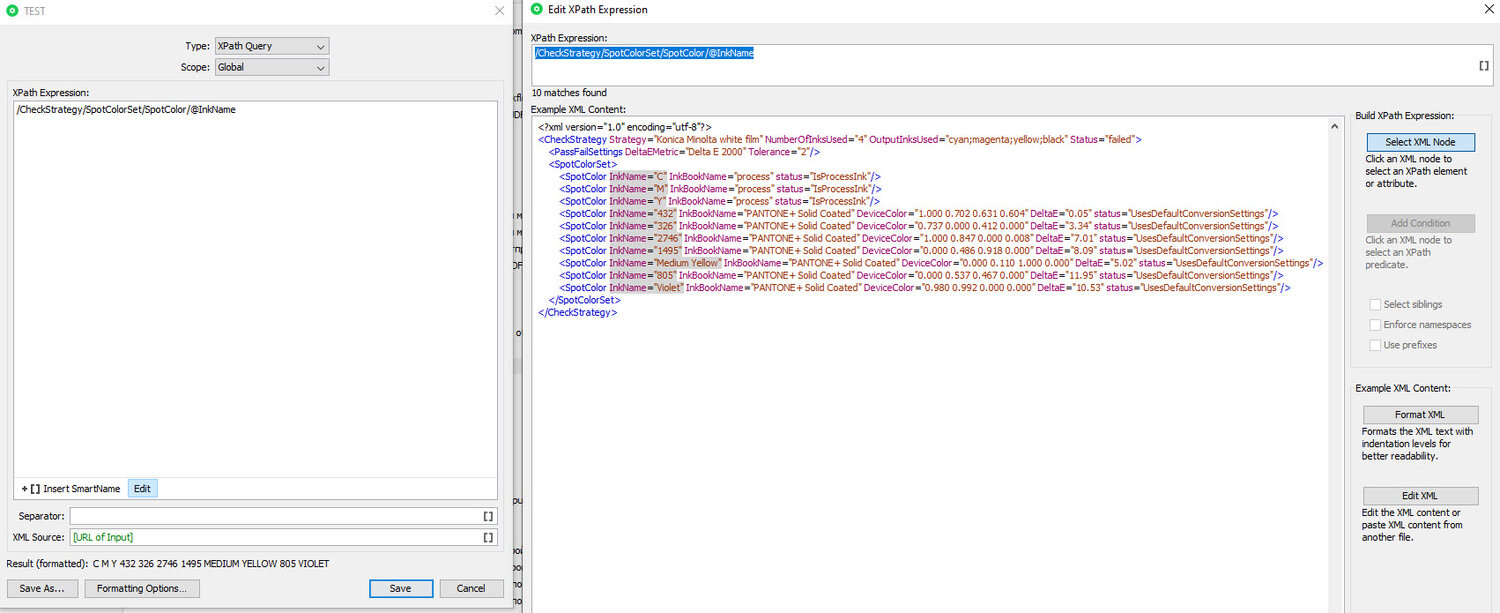The image size is (1500, 613).
Task: Check the Use prefixes option
Action: point(1375,345)
